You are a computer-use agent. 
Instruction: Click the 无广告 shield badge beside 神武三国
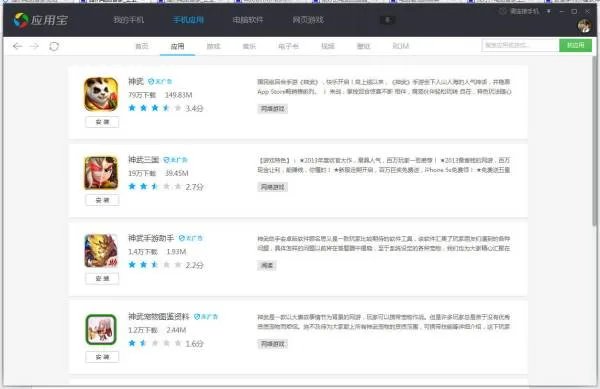pyautogui.click(x=175, y=160)
